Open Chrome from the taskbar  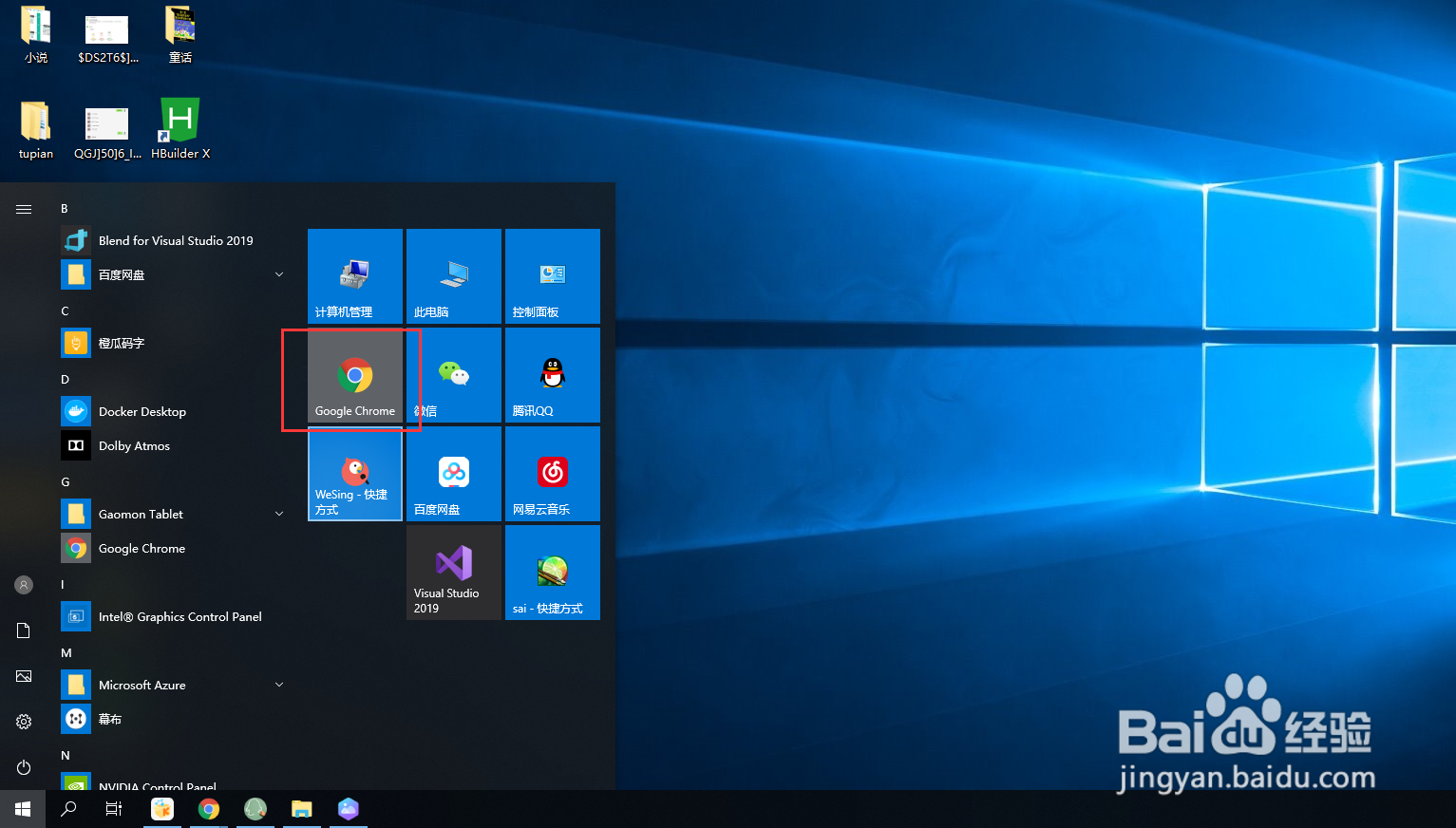209,809
